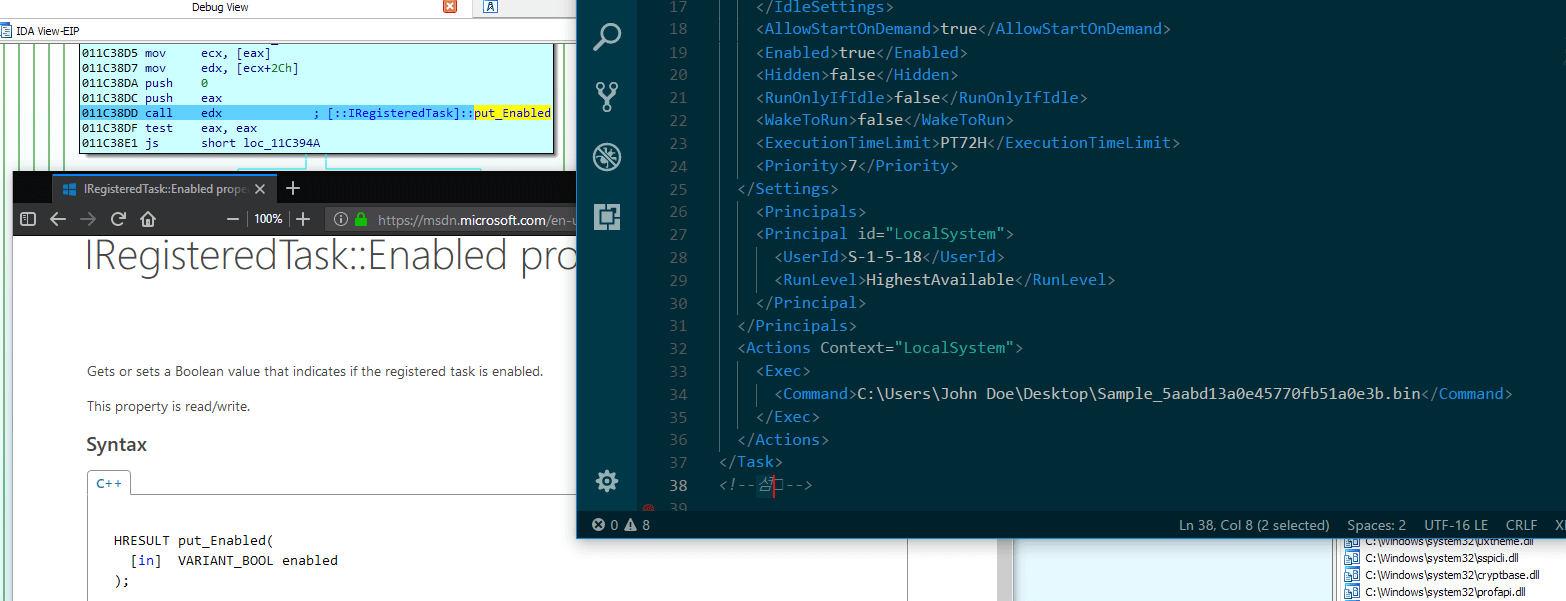Click the Enabled true line in editor
Viewport: 1566px width, 601px height.
pyautogui.click(x=862, y=52)
